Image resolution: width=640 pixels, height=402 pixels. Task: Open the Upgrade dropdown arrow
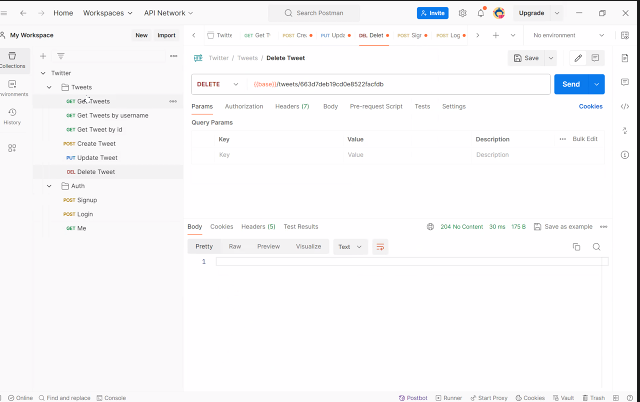pyautogui.click(x=557, y=13)
